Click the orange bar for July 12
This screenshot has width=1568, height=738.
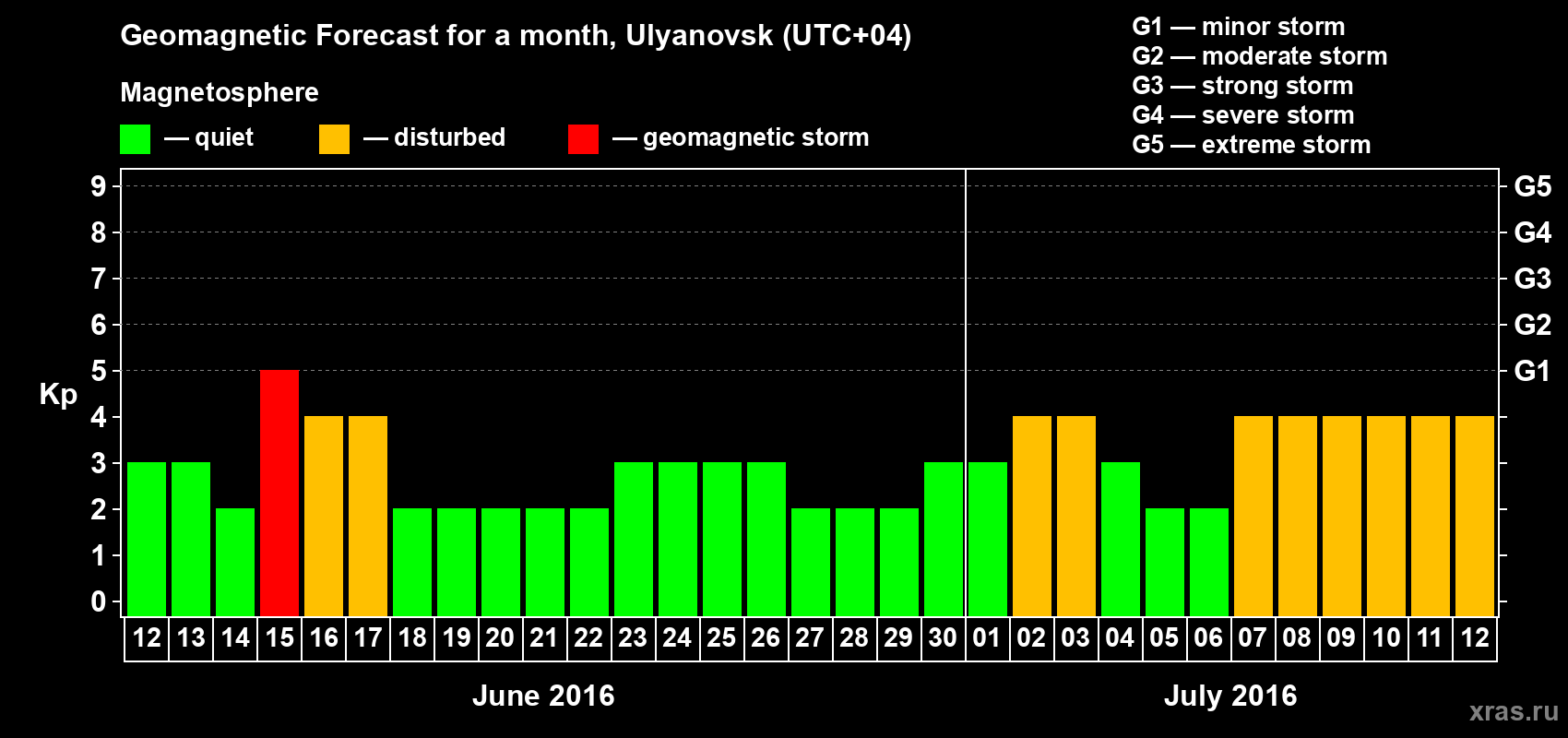pos(1475,516)
